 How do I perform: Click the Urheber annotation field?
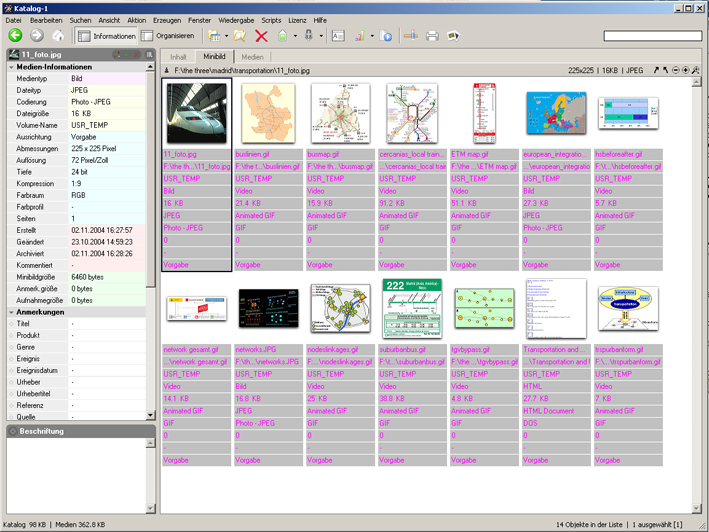107,382
